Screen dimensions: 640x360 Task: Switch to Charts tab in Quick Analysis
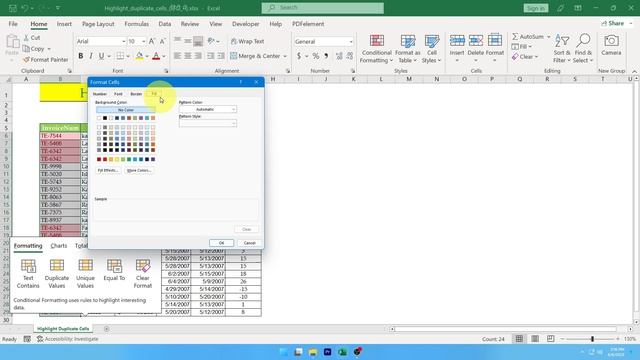pos(59,246)
